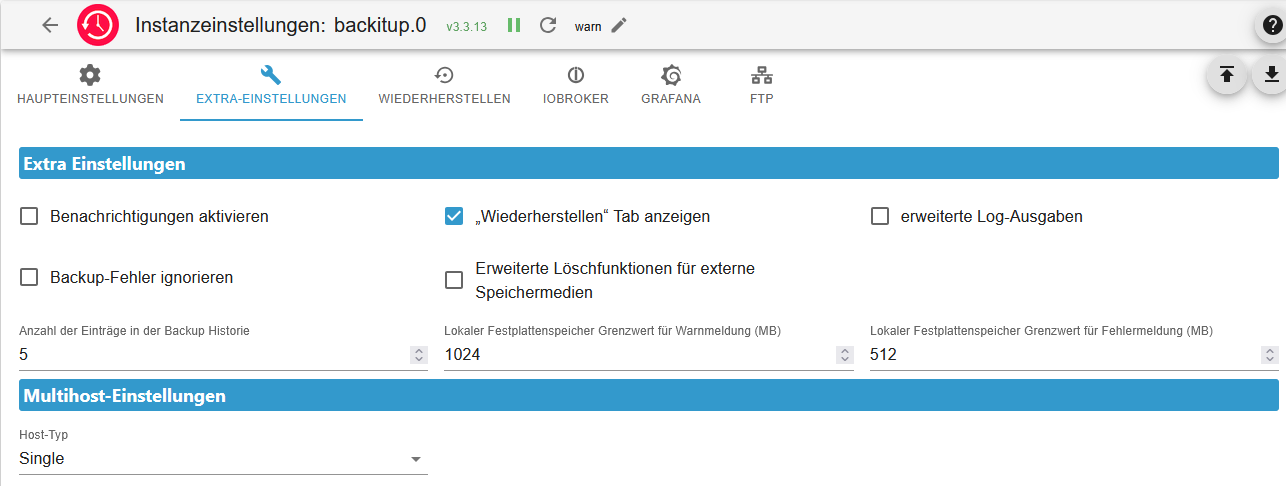
Task: Open the FTP tab
Action: click(761, 86)
